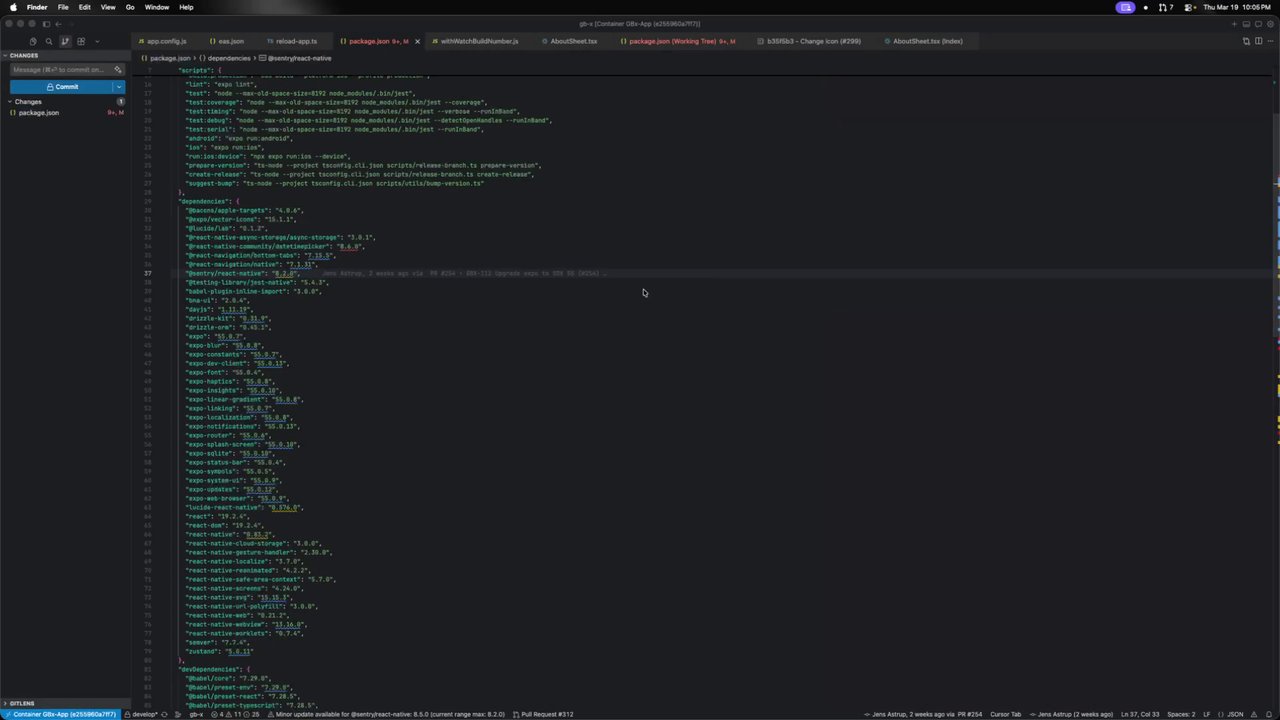This screenshot has height=720, width=1280.
Task: Open the View menu
Action: click(x=108, y=7)
